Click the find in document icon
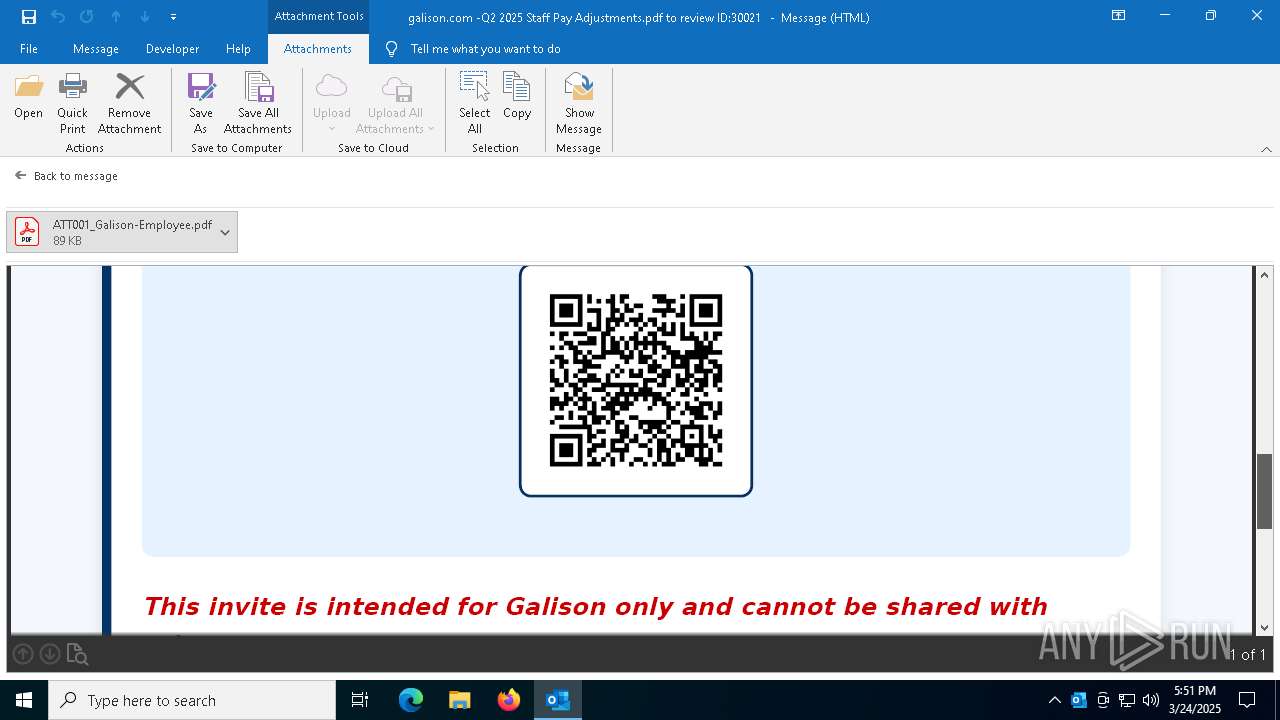This screenshot has height=720, width=1280. click(77, 654)
